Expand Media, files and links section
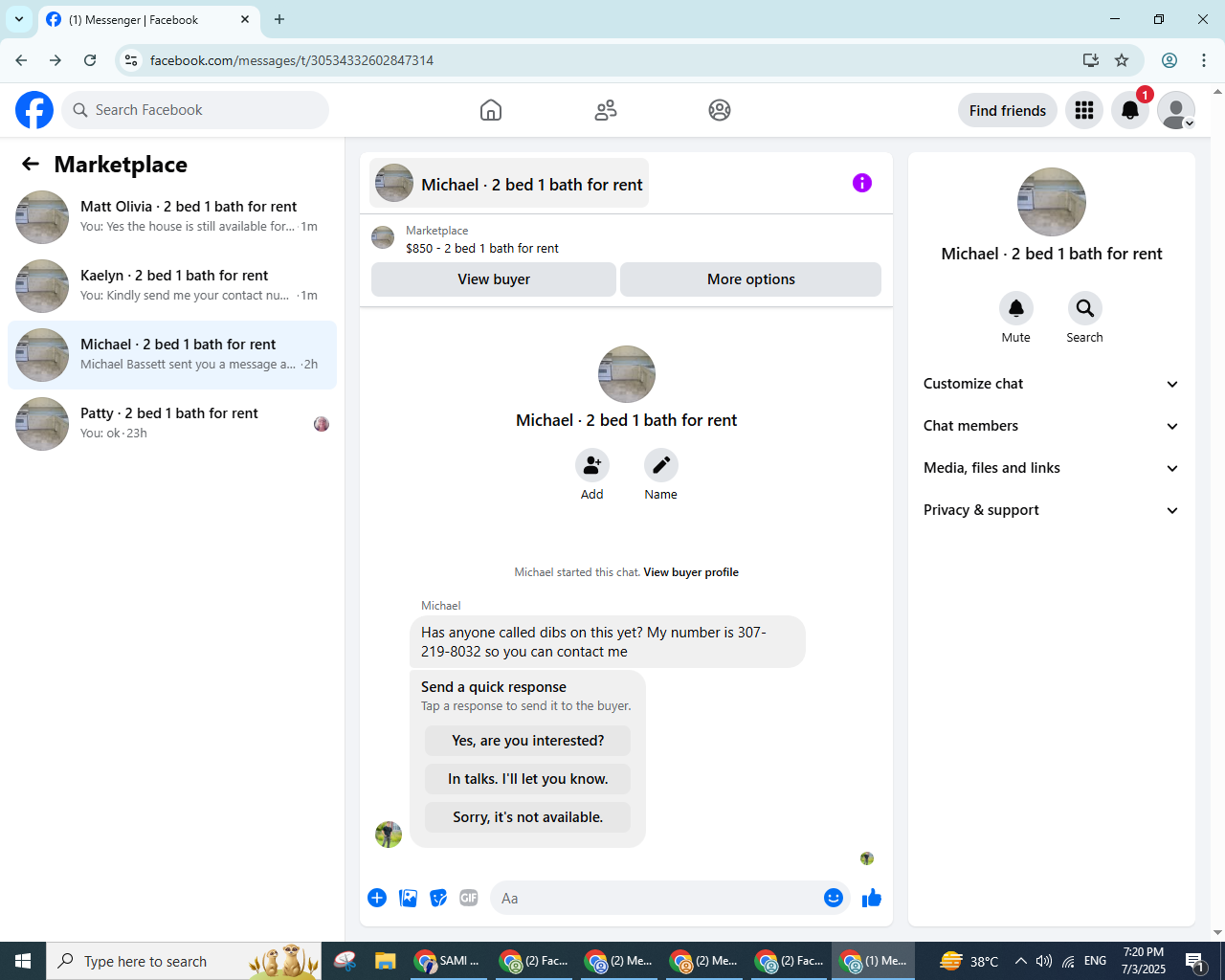 [x=1052, y=468]
